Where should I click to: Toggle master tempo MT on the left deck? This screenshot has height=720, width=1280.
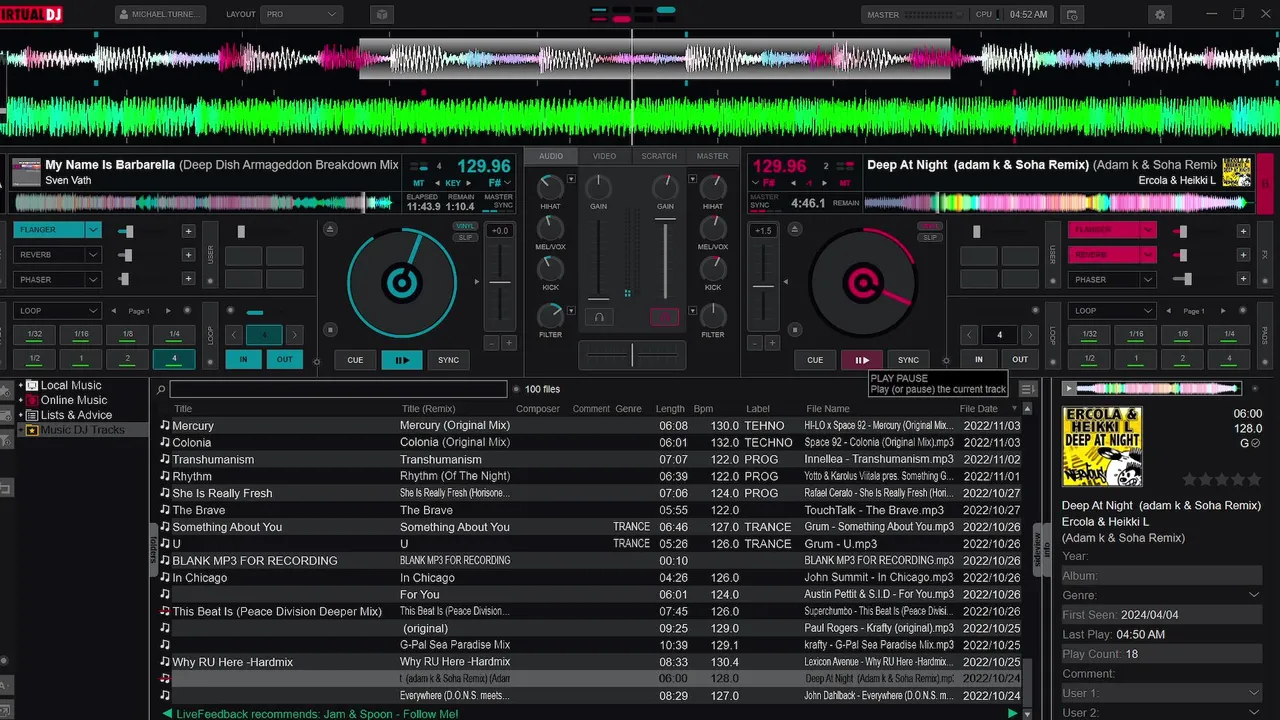point(419,183)
